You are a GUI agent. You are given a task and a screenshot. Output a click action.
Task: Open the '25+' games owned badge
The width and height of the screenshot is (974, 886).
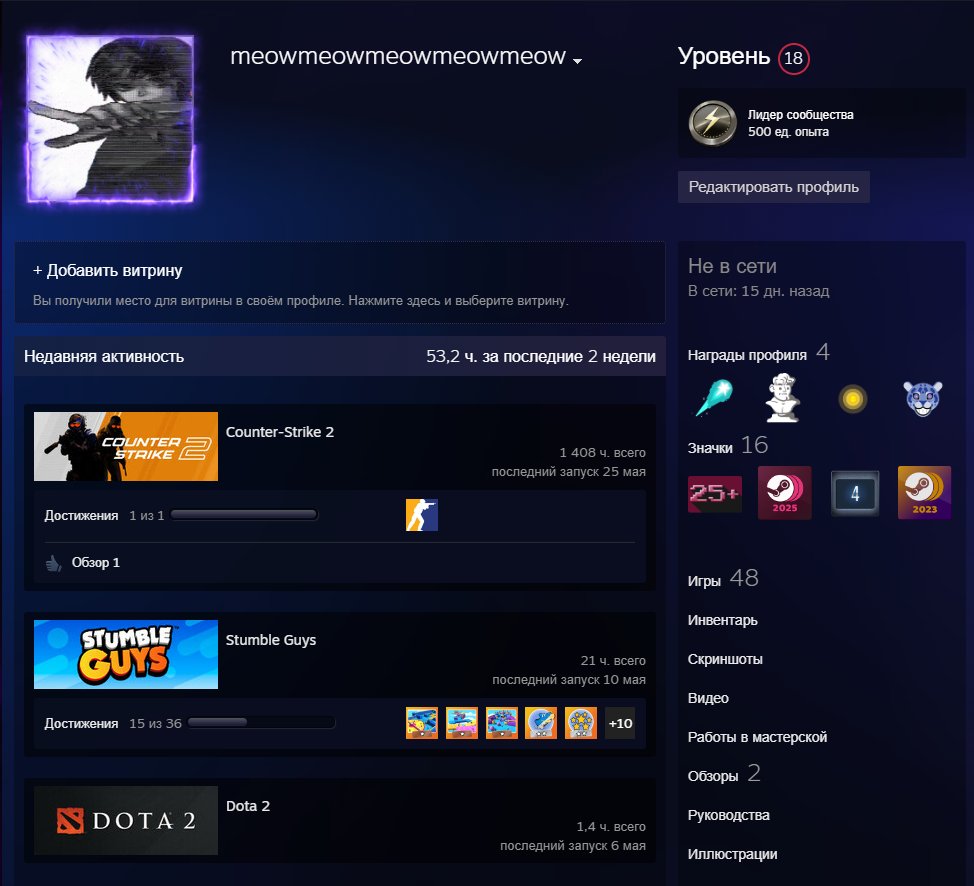click(714, 493)
